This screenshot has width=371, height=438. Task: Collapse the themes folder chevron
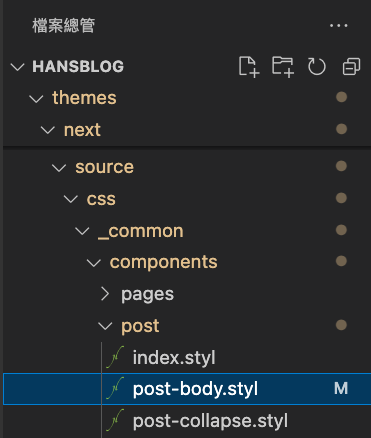click(x=36, y=98)
